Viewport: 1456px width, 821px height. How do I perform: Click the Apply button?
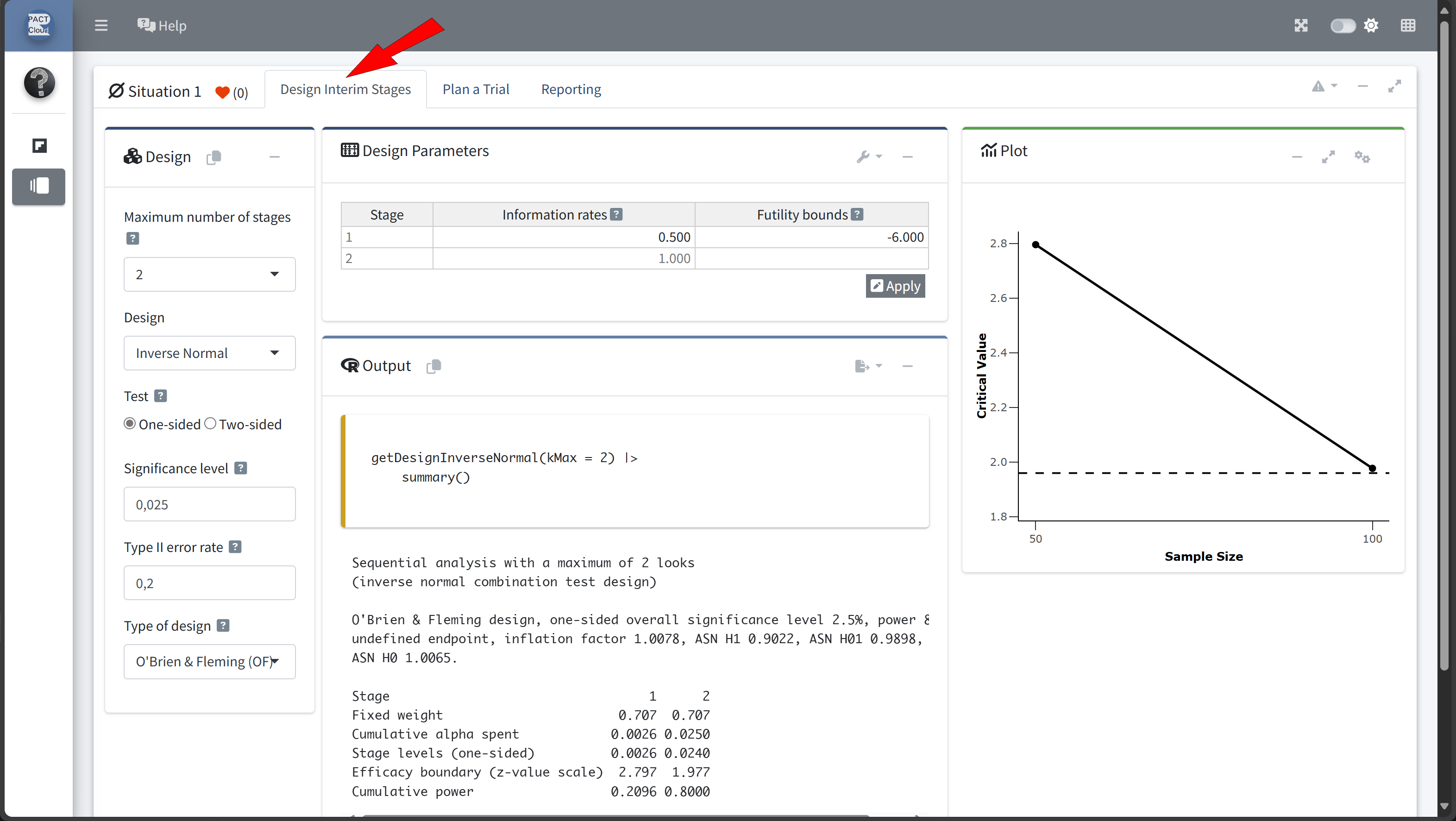[x=895, y=286]
